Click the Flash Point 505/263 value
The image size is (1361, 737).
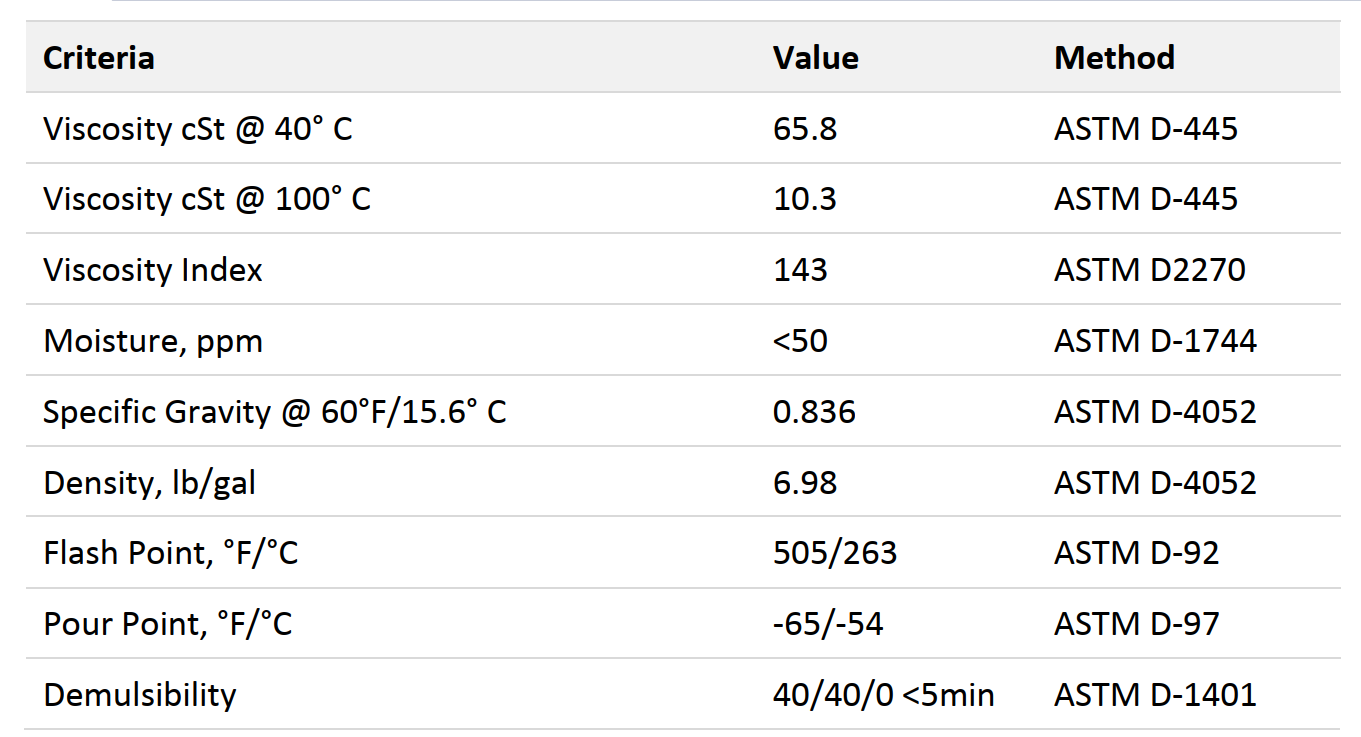pyautogui.click(x=834, y=553)
